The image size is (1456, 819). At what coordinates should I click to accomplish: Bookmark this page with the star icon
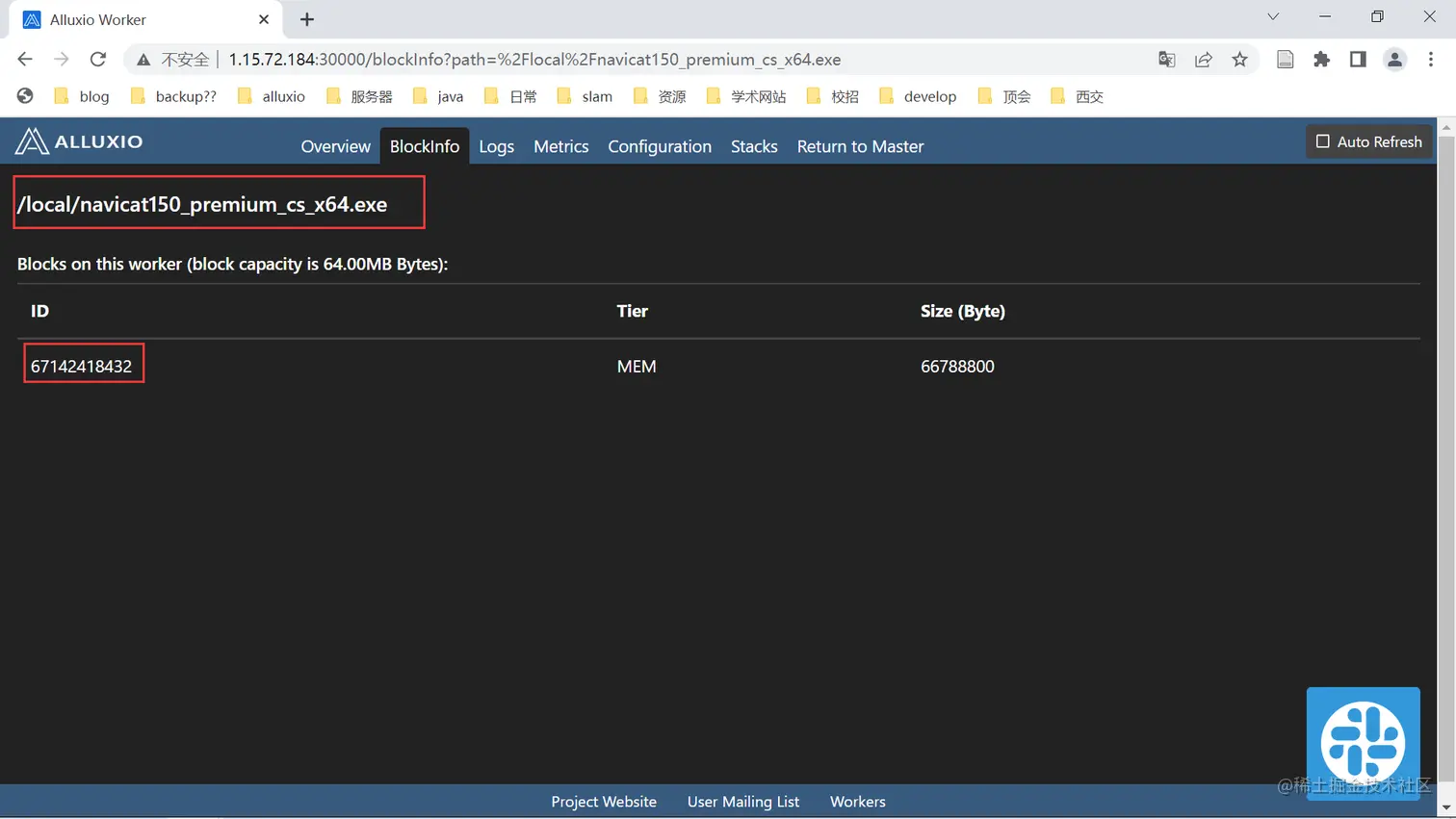pos(1240,60)
